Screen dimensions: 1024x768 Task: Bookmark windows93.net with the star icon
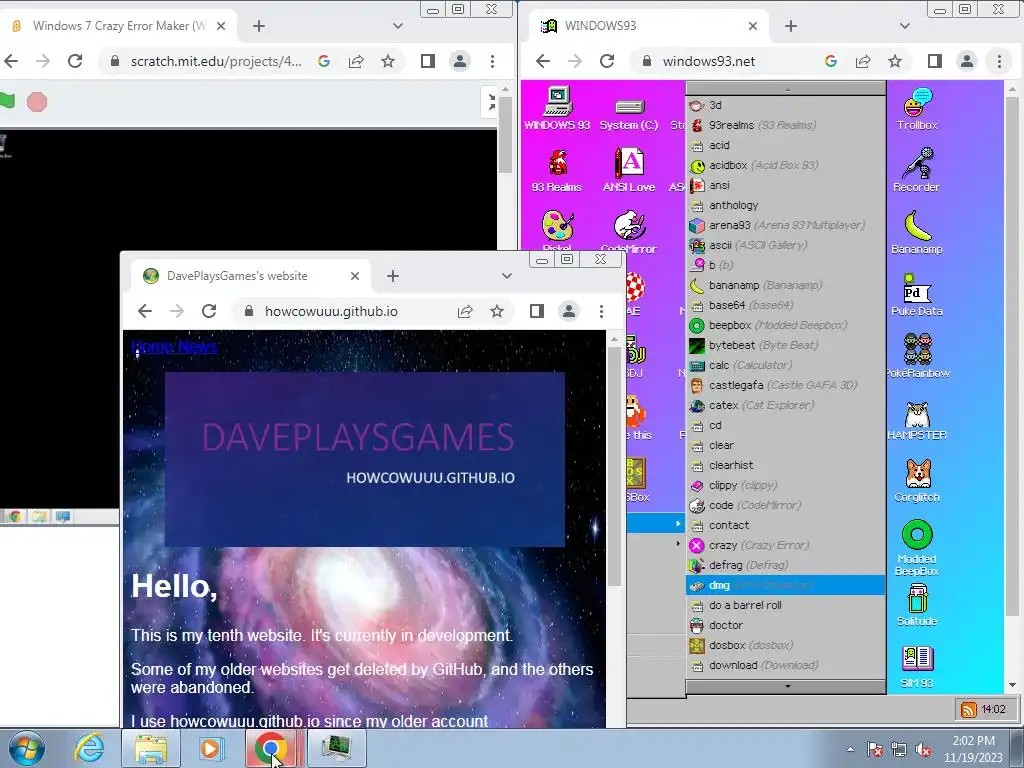click(x=895, y=61)
